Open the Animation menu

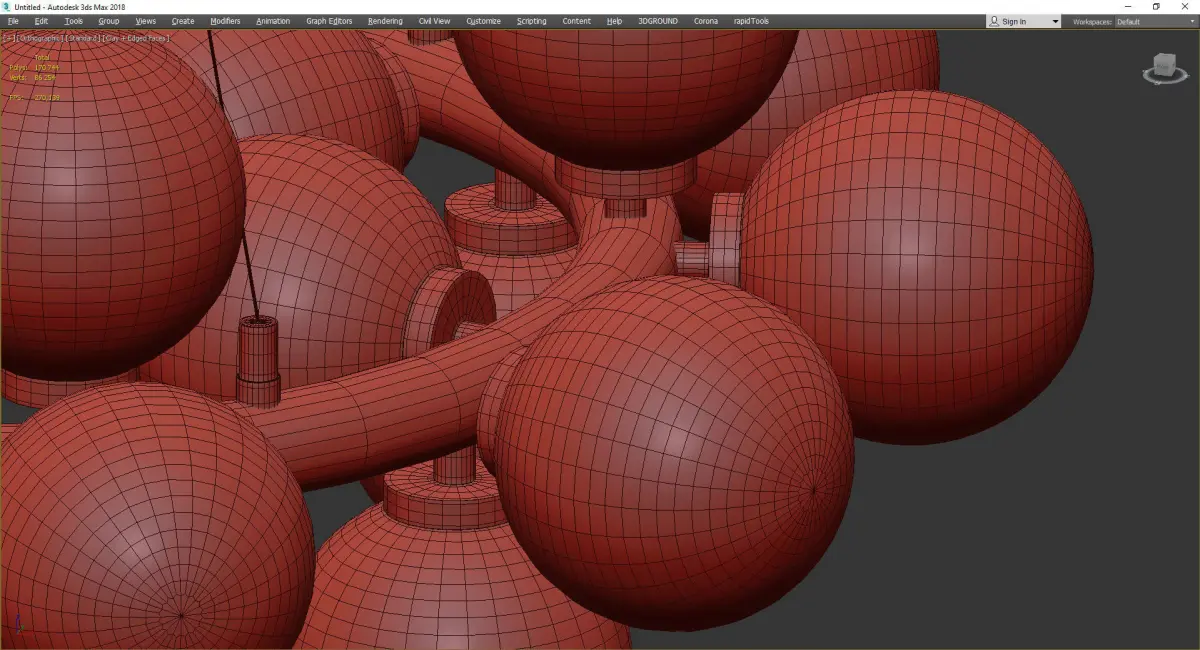coord(273,21)
